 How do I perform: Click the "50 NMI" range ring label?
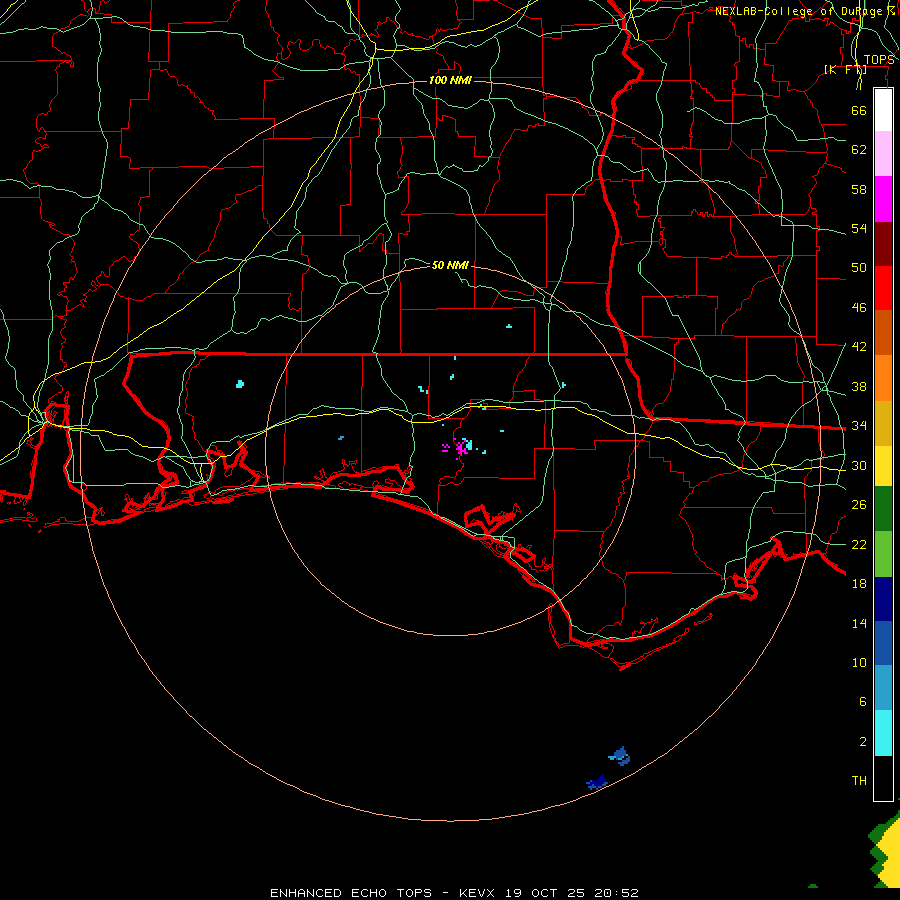click(450, 265)
